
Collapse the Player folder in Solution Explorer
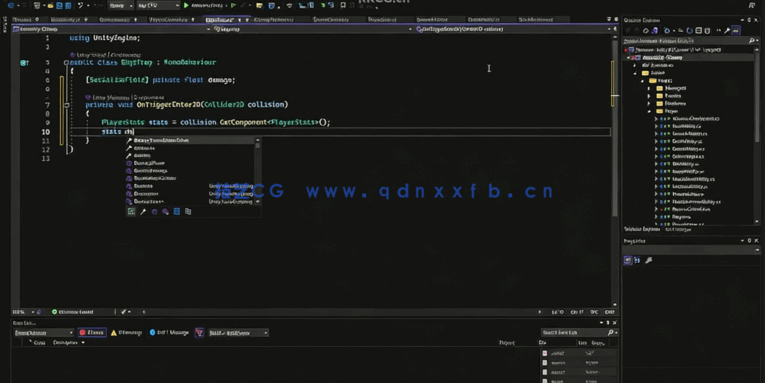point(649,111)
